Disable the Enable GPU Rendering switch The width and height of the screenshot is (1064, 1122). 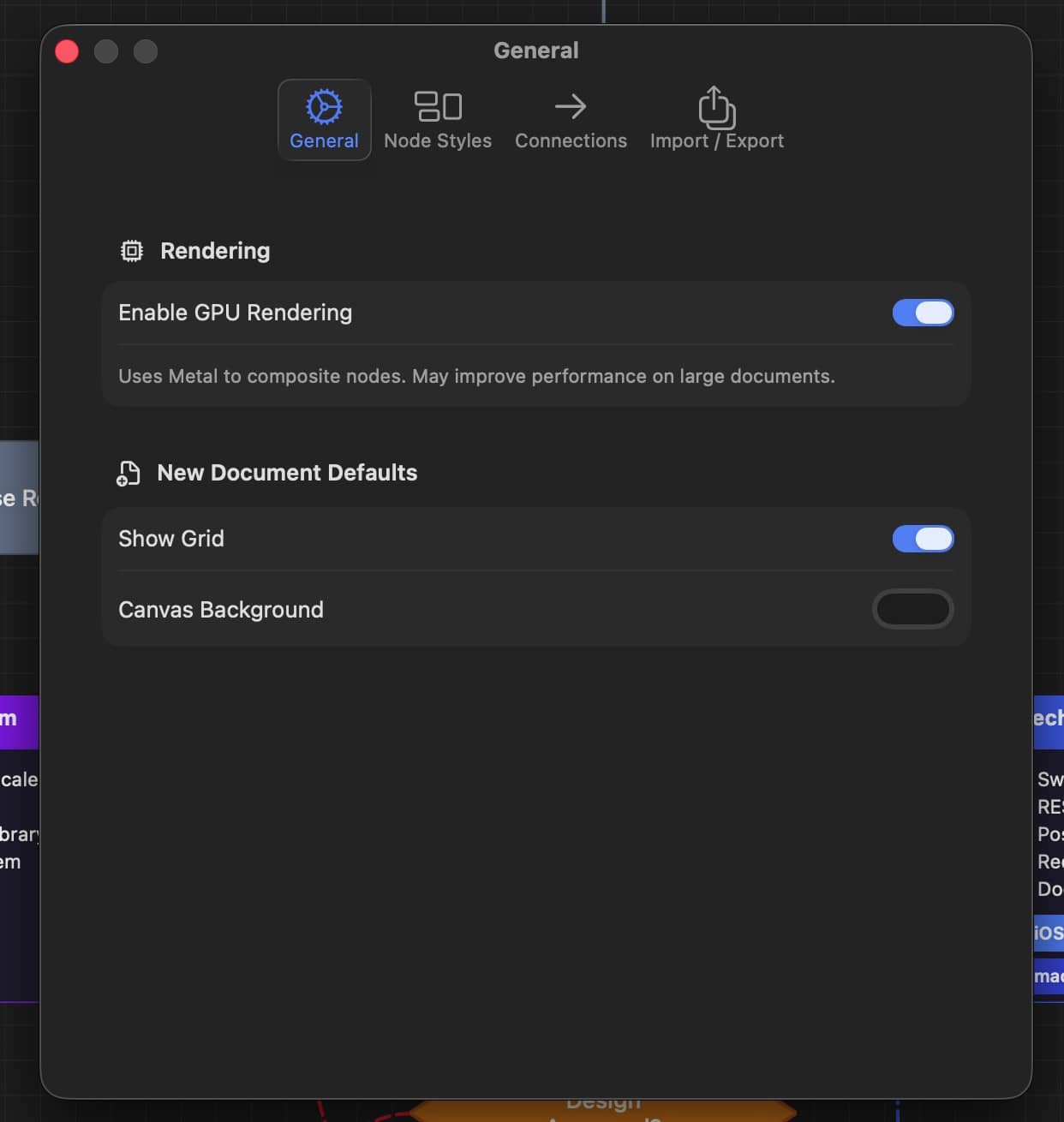click(923, 313)
